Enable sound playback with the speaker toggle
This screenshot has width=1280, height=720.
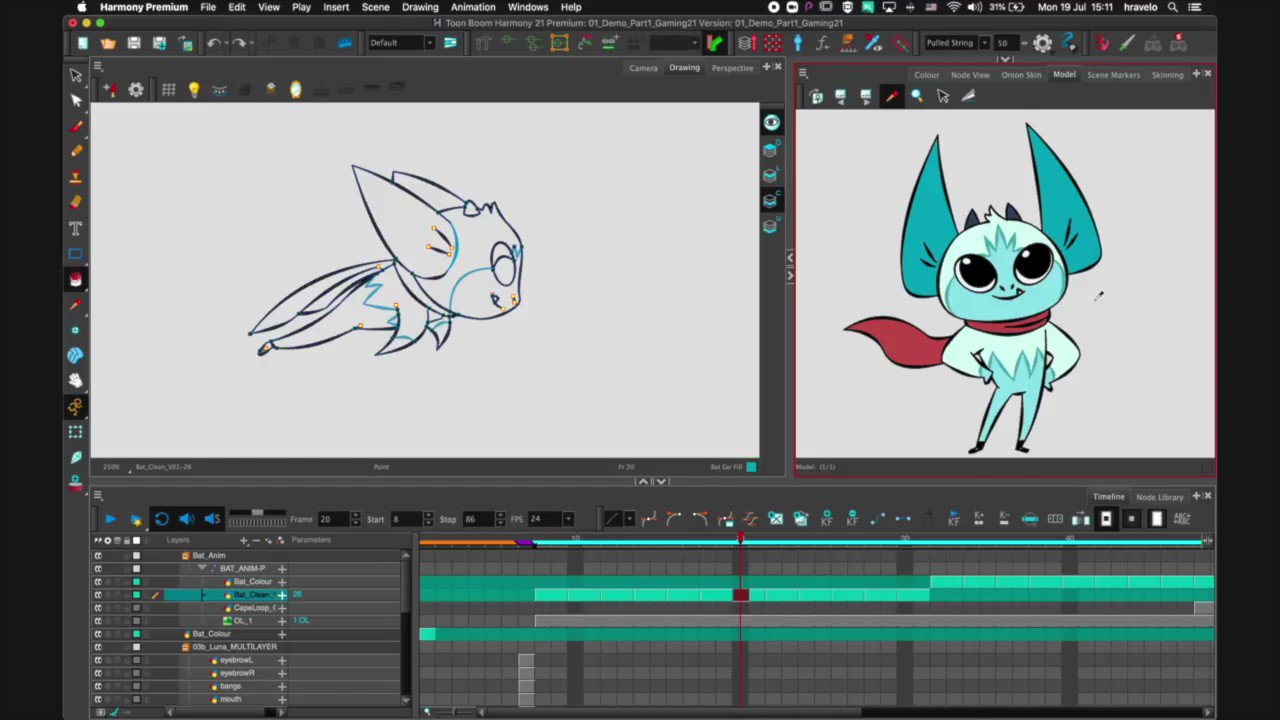point(187,518)
